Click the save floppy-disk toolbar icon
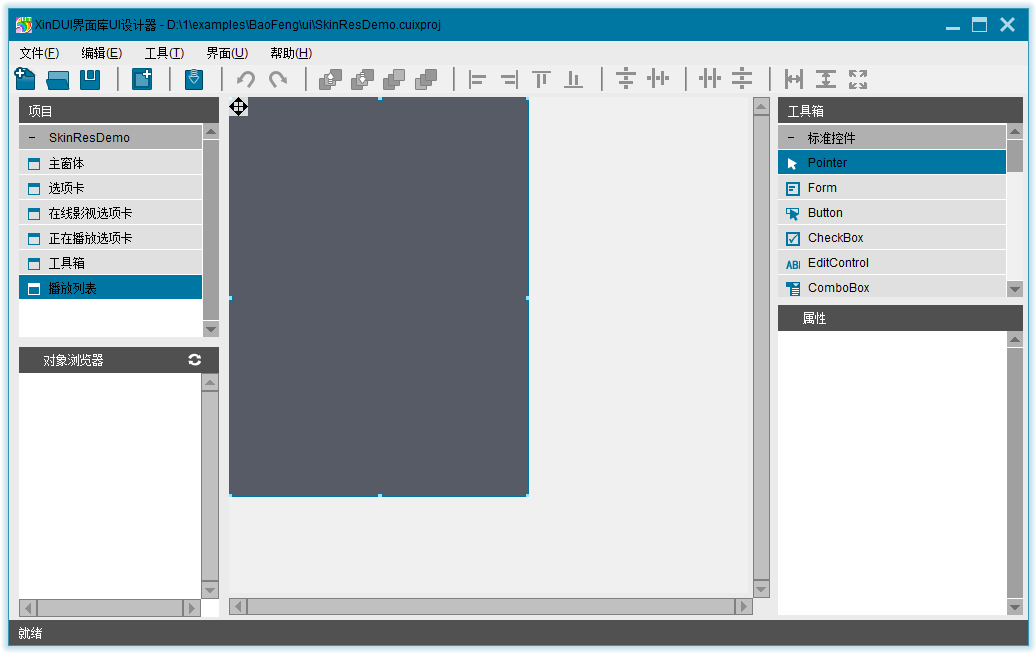The image size is (1036, 653). coord(90,80)
